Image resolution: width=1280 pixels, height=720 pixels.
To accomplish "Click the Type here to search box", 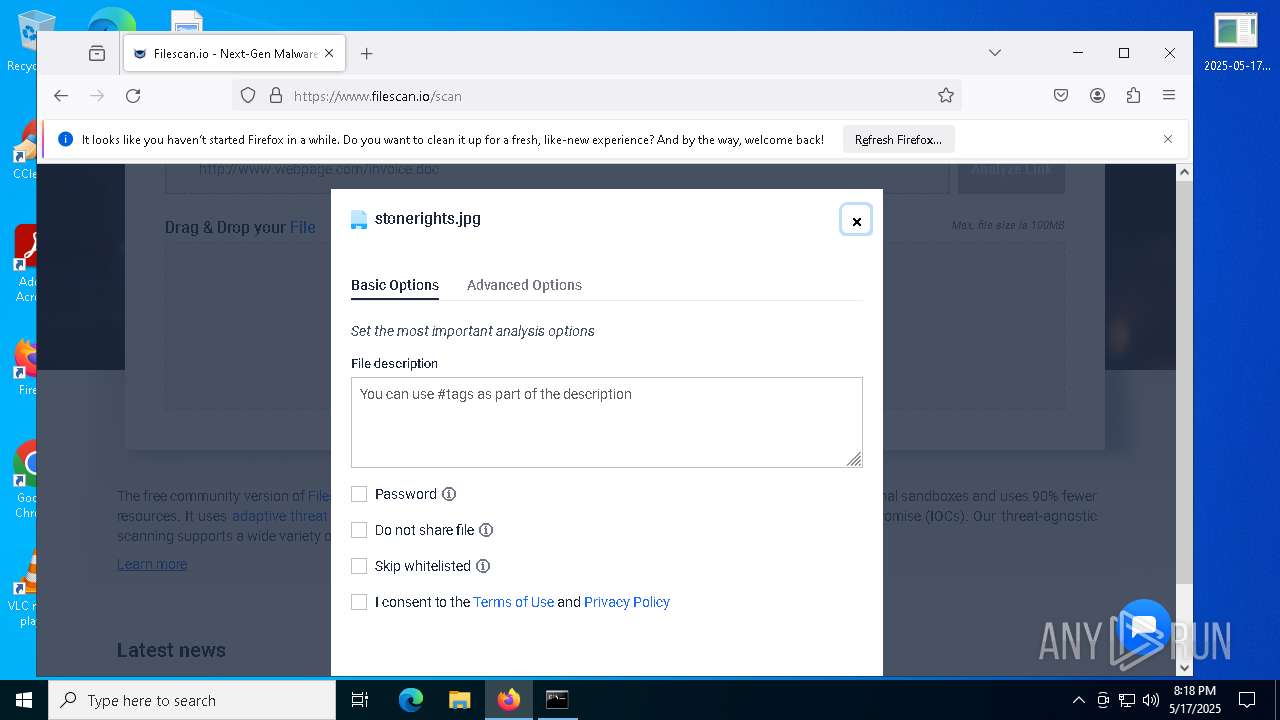I will pyautogui.click(x=192, y=700).
